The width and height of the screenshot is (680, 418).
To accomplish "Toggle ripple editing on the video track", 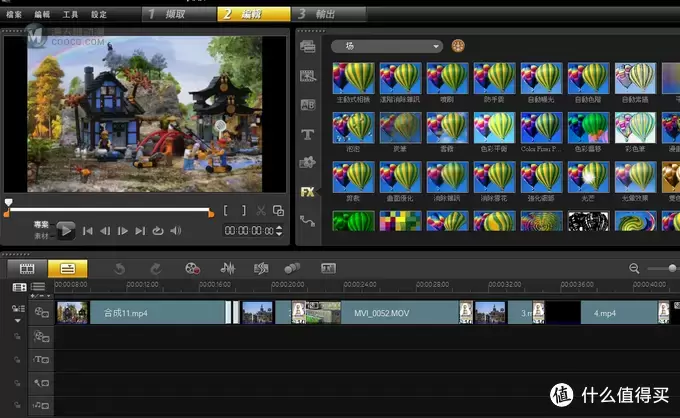I will click(x=18, y=309).
